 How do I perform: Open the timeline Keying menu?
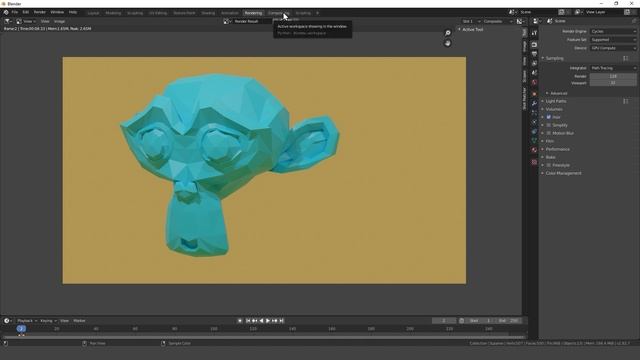pyautogui.click(x=48, y=321)
